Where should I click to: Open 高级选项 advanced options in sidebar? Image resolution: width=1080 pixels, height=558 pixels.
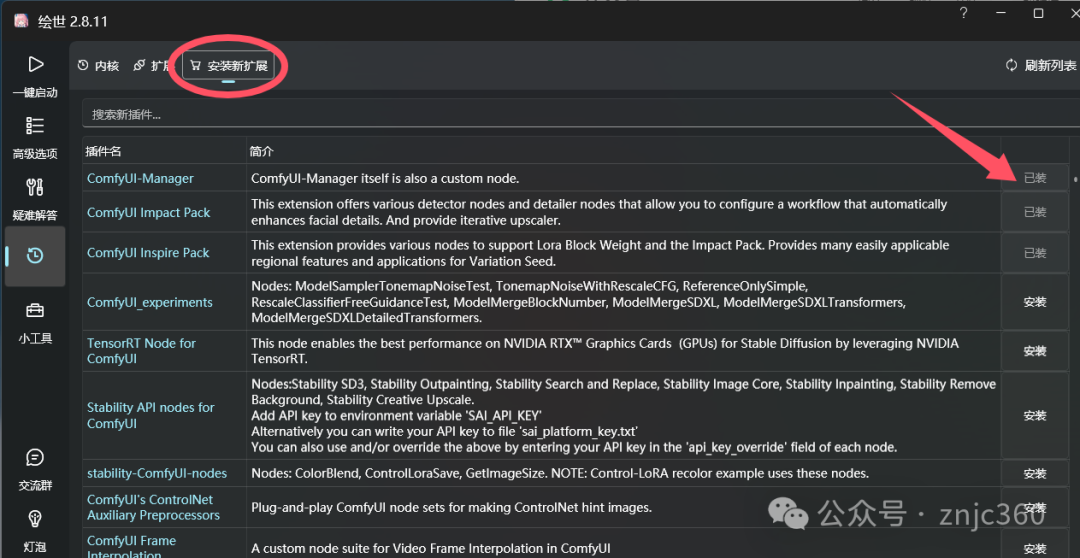pos(34,125)
